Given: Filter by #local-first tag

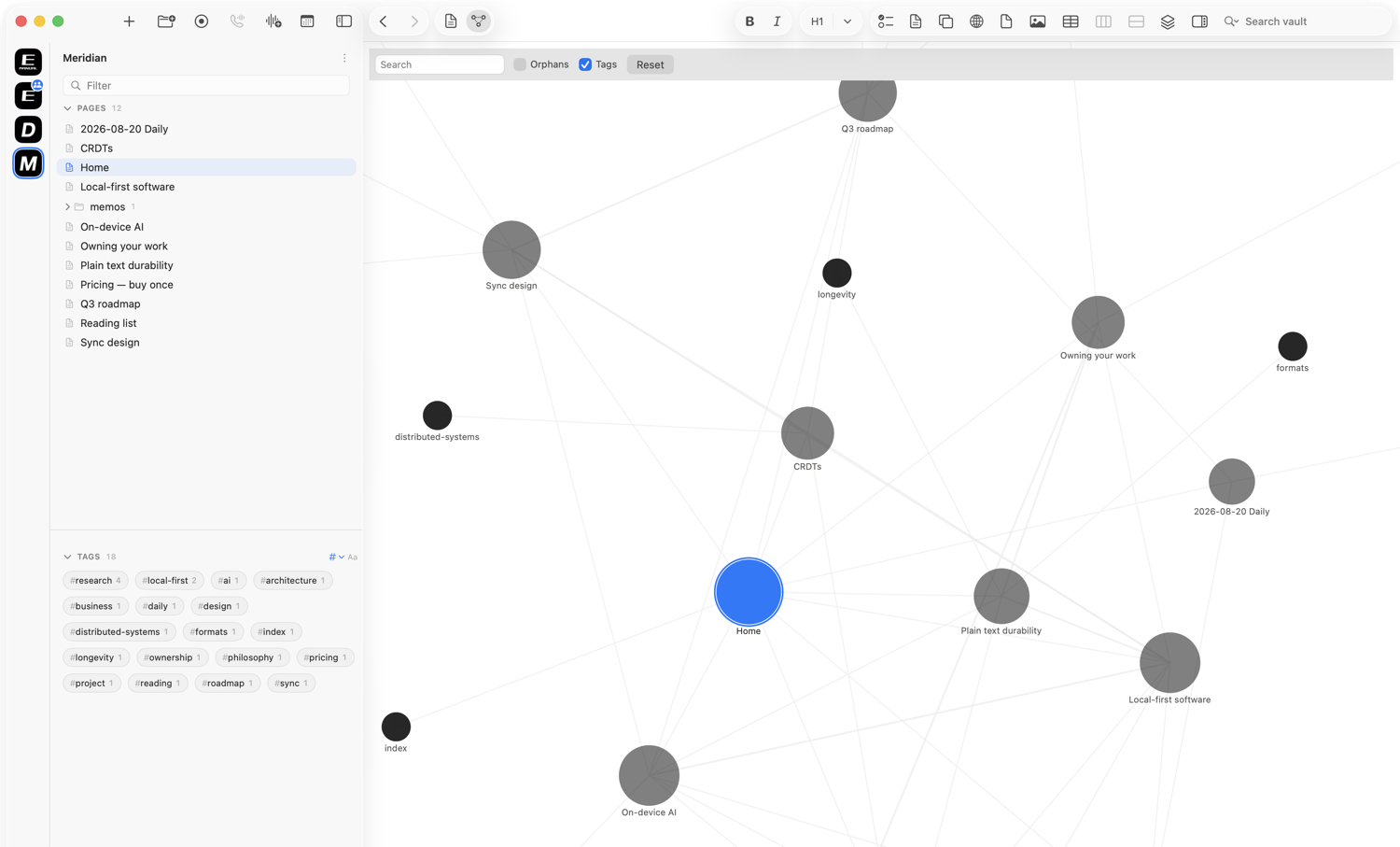Looking at the screenshot, I should (x=169, y=581).
